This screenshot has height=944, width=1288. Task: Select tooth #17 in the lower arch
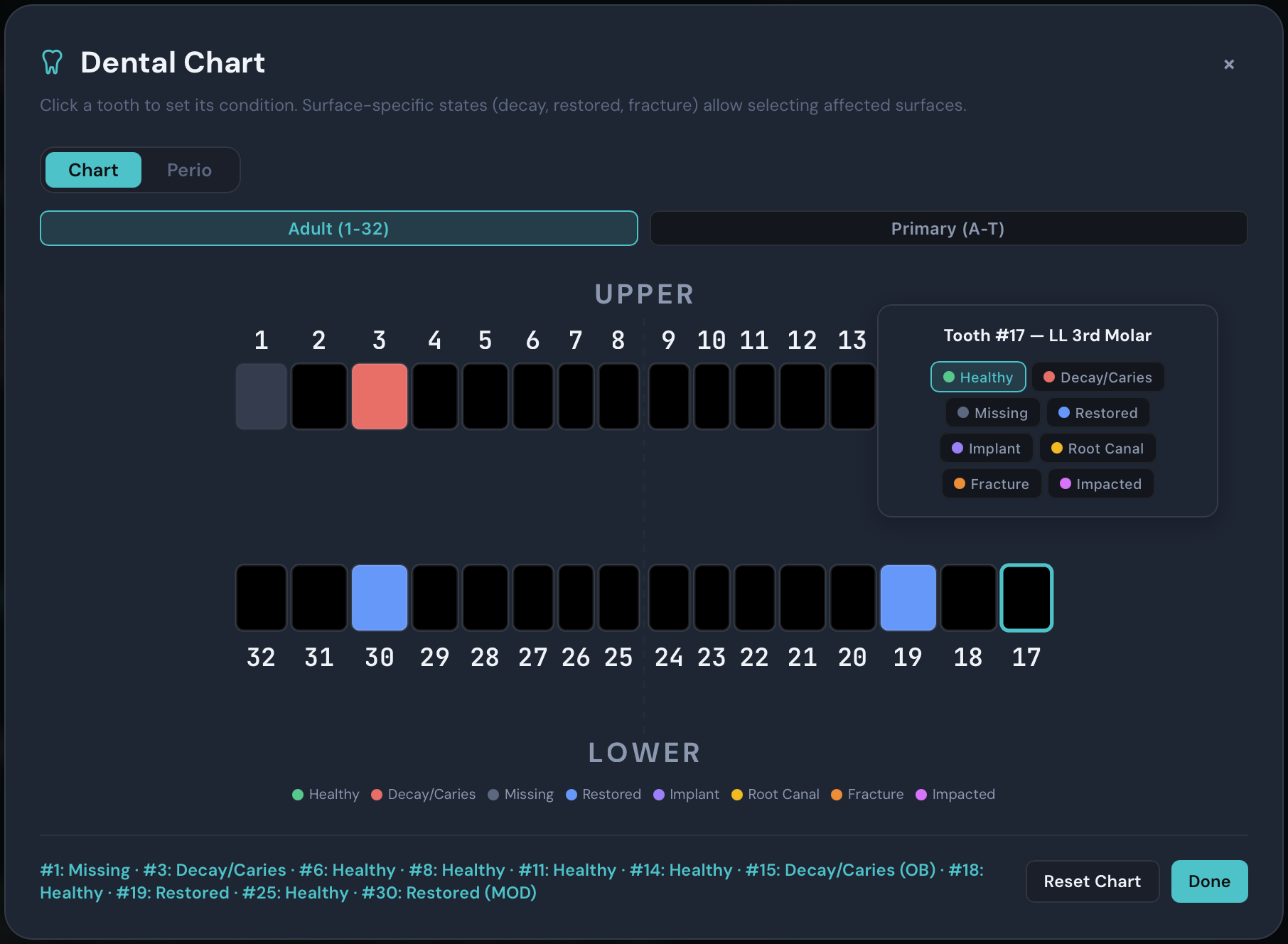tap(1026, 597)
